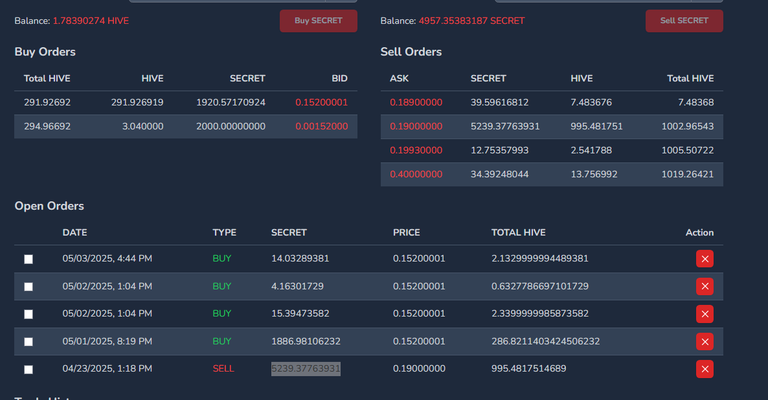Click the Total HIVE value 1019.26421

tap(687, 174)
